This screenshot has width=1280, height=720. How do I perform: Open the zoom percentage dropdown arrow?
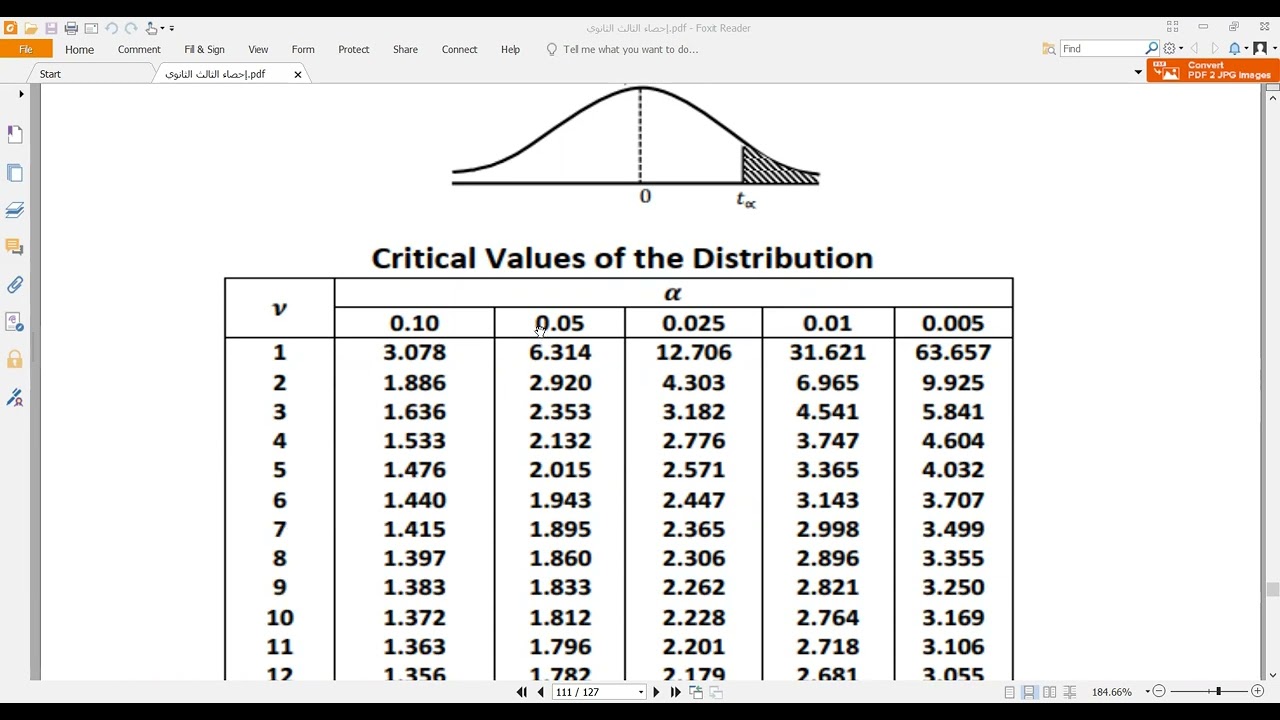click(1147, 692)
